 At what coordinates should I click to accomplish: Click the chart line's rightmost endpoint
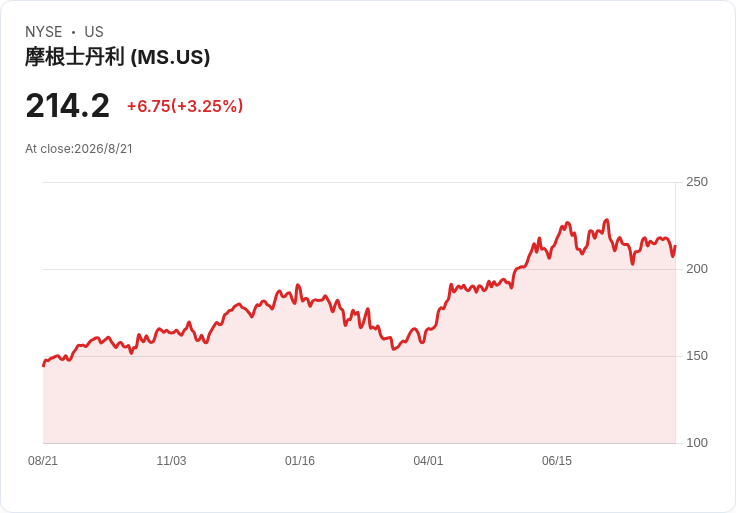tap(675, 246)
